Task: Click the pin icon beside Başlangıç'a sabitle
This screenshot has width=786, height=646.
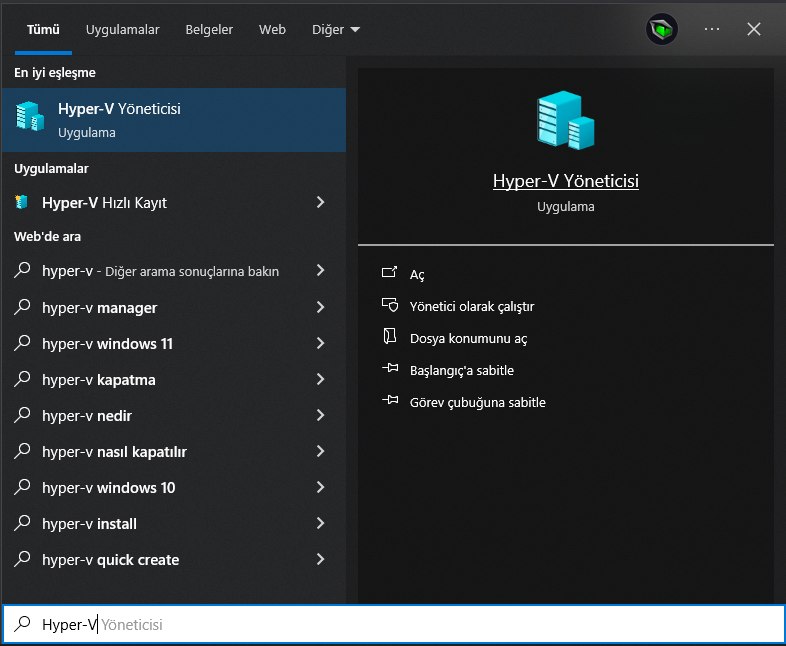Action: point(390,368)
